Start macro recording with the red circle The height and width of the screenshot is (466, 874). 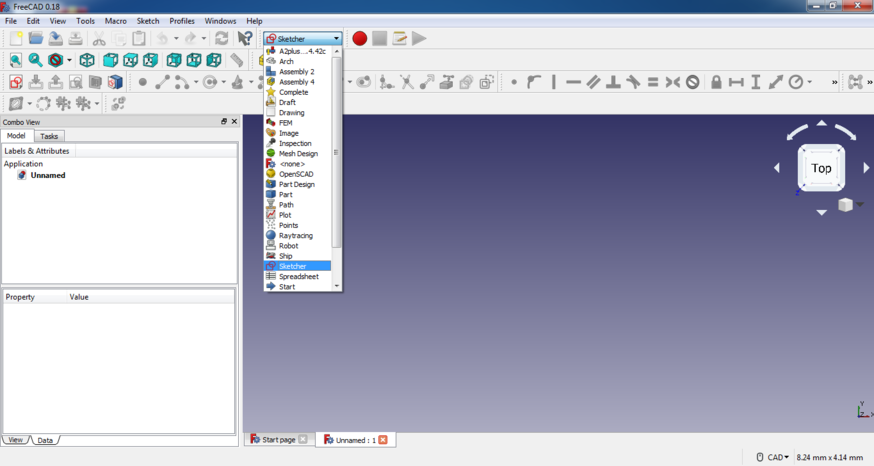point(360,38)
